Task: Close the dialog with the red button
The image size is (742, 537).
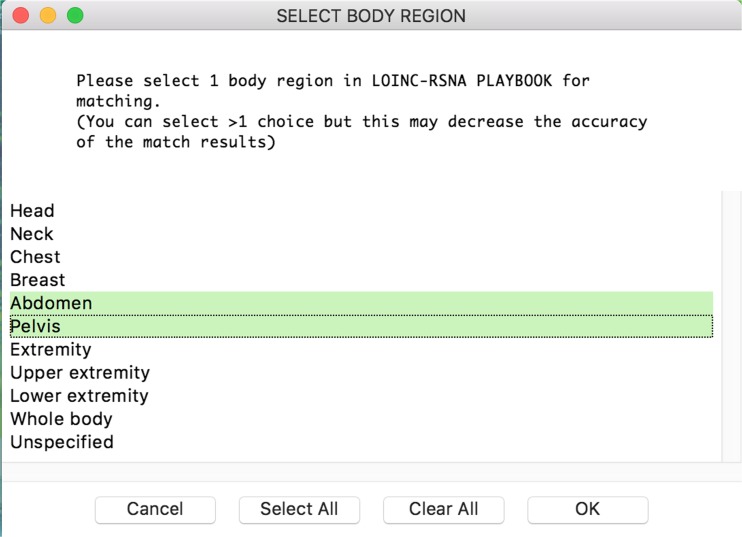Action: pos(21,15)
